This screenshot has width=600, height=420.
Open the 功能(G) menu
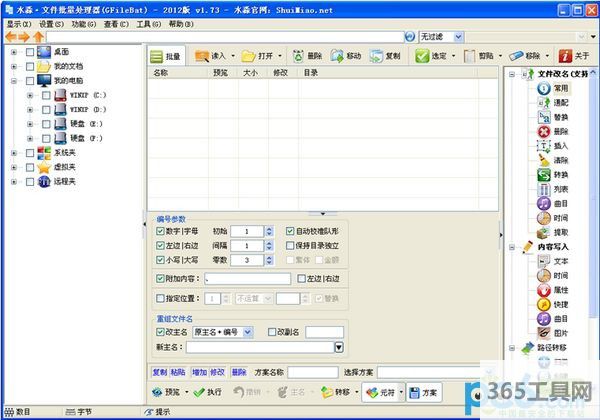click(85, 23)
